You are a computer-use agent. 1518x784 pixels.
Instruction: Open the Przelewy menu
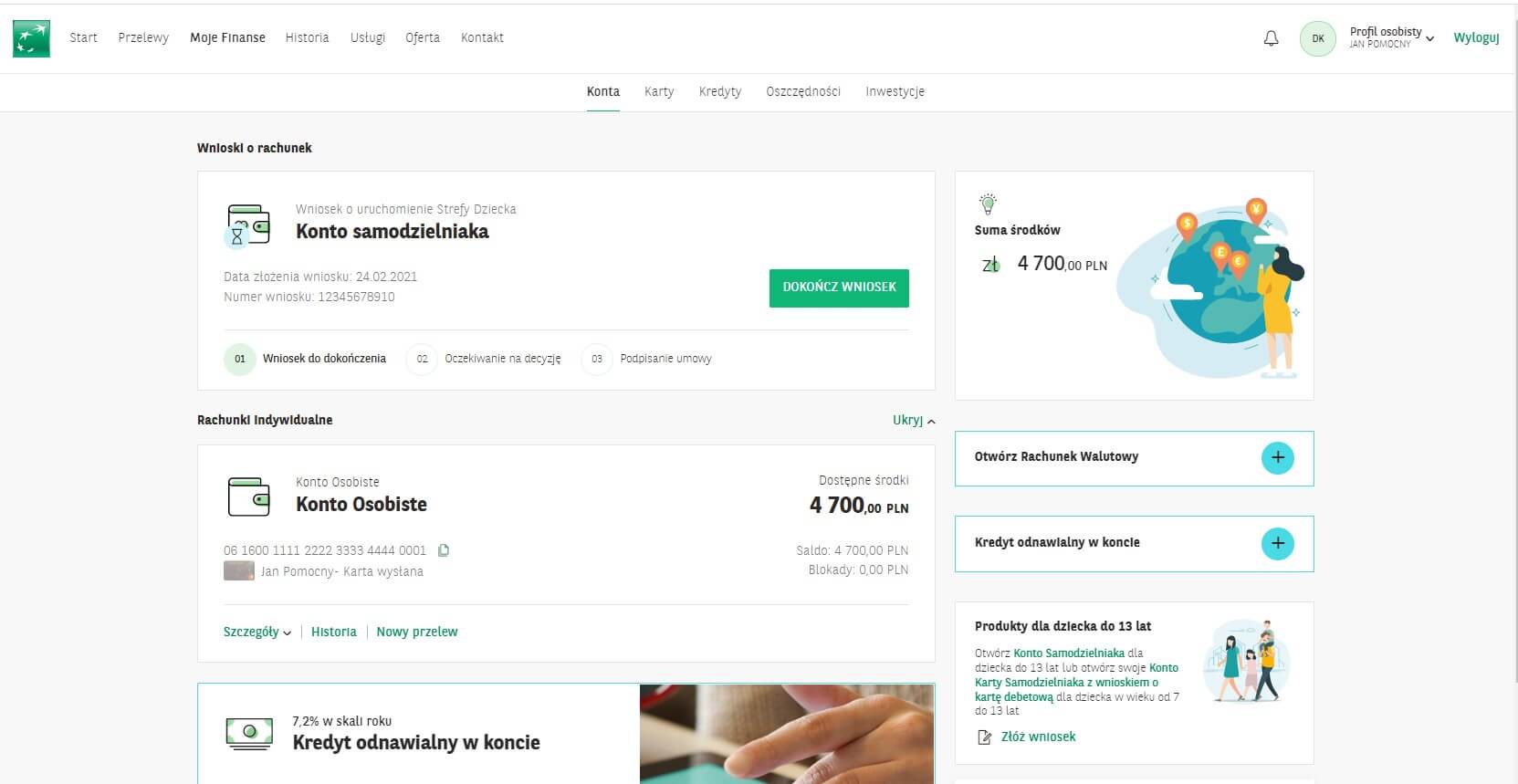pos(143,37)
